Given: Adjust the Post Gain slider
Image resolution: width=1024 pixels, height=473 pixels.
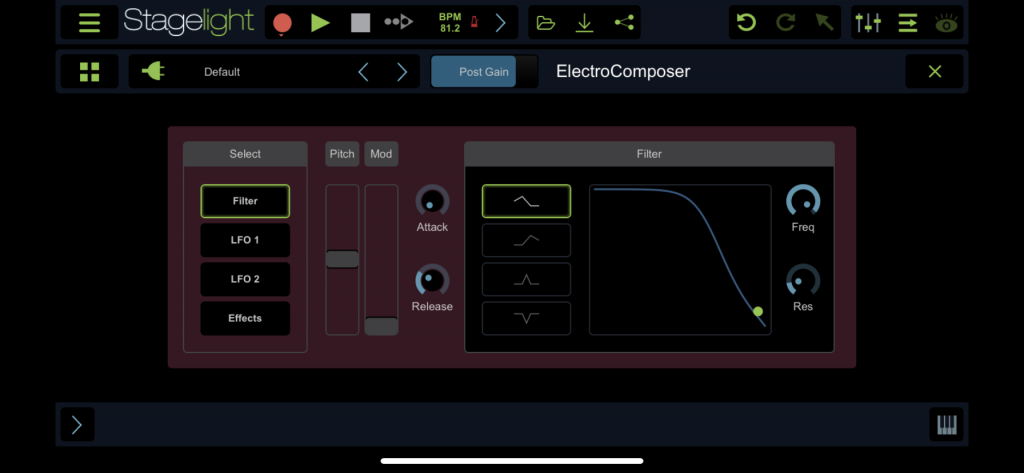Looking at the screenshot, I should coord(485,72).
